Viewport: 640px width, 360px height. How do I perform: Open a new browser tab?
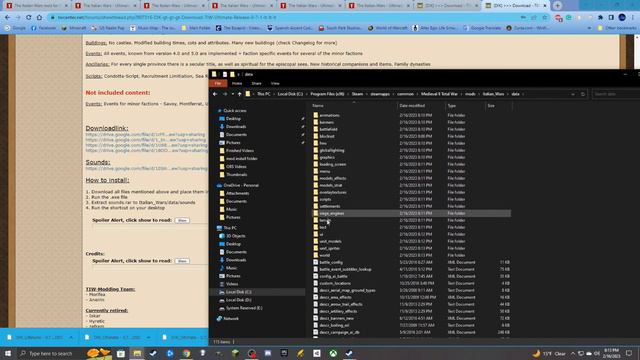[x=558, y=6]
